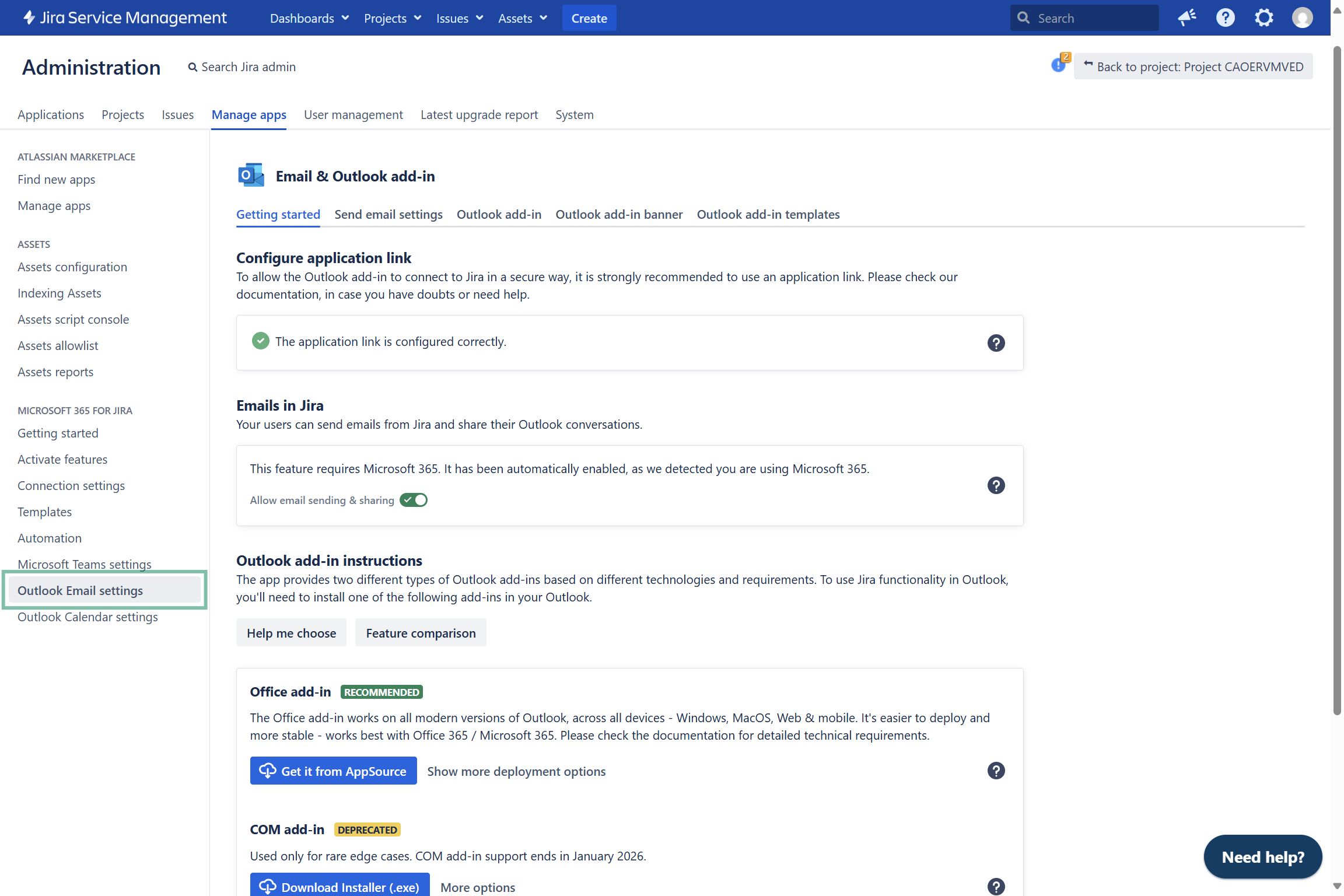Image resolution: width=1344 pixels, height=896 pixels.
Task: Toggle Allow email sending & sharing switch
Action: [x=414, y=500]
